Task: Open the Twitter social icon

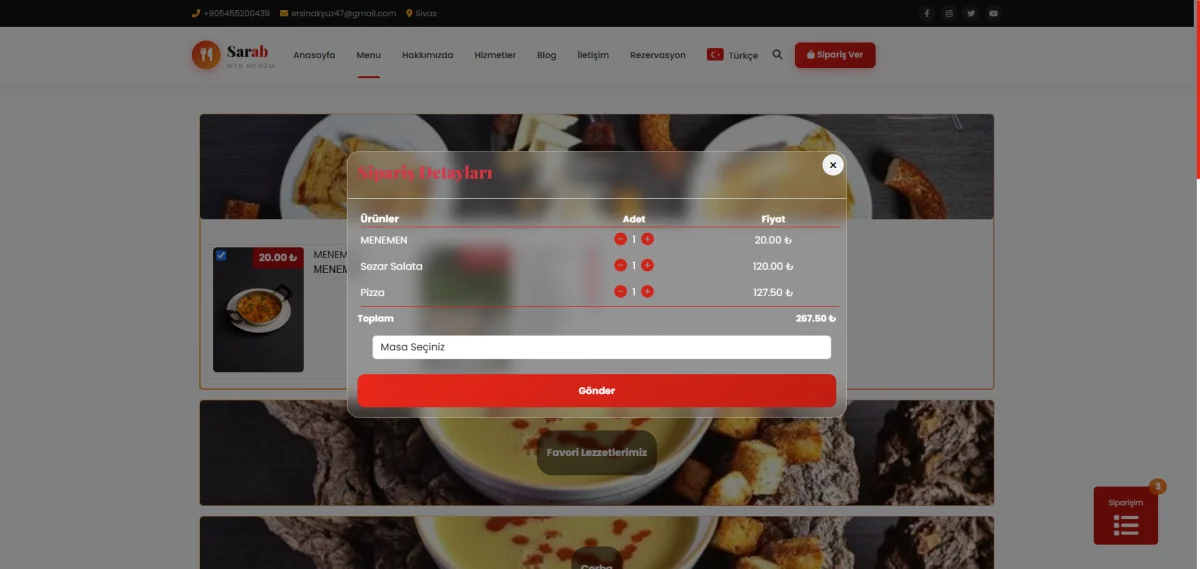Action: 971,13
